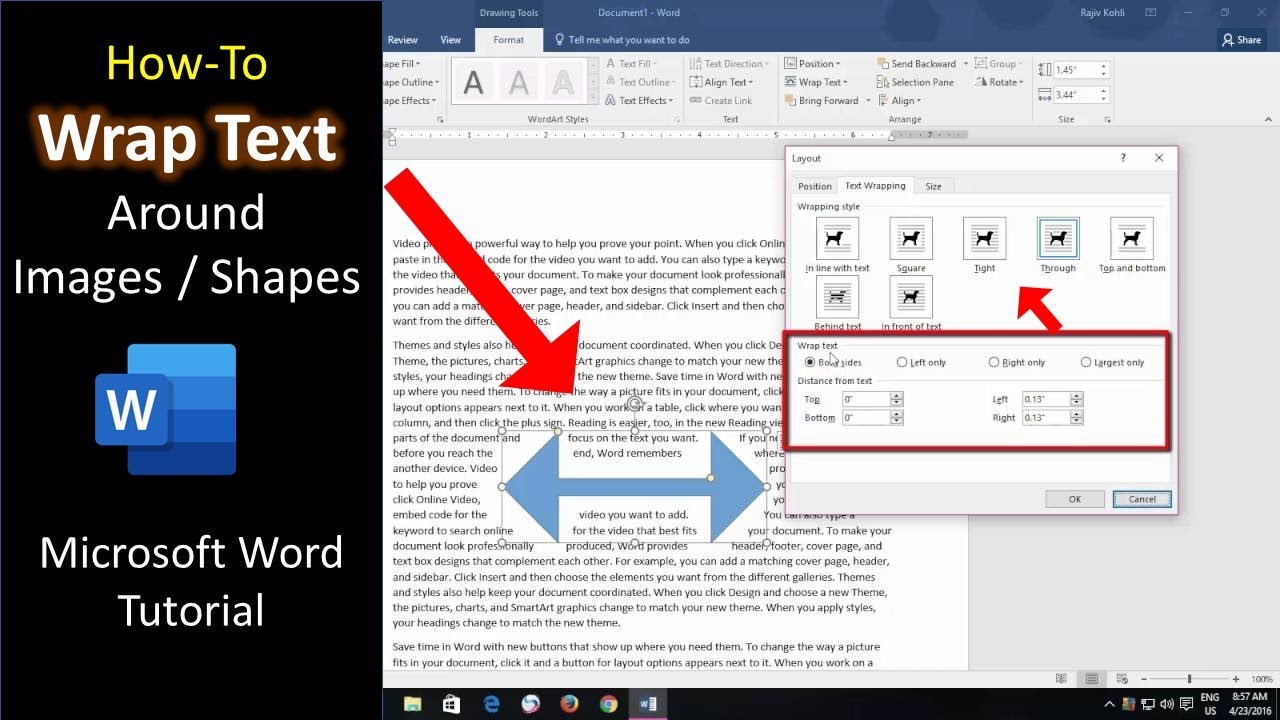Open Firefox from the taskbar
This screenshot has width=1280, height=720.
pos(569,704)
